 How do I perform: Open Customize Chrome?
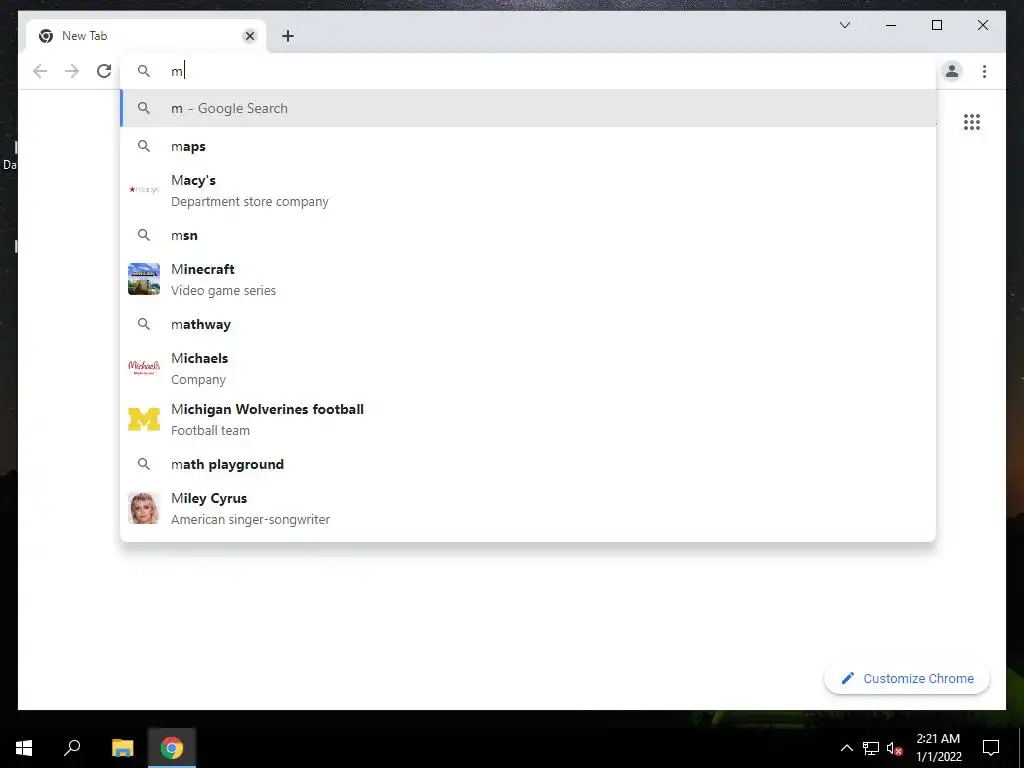click(x=907, y=679)
